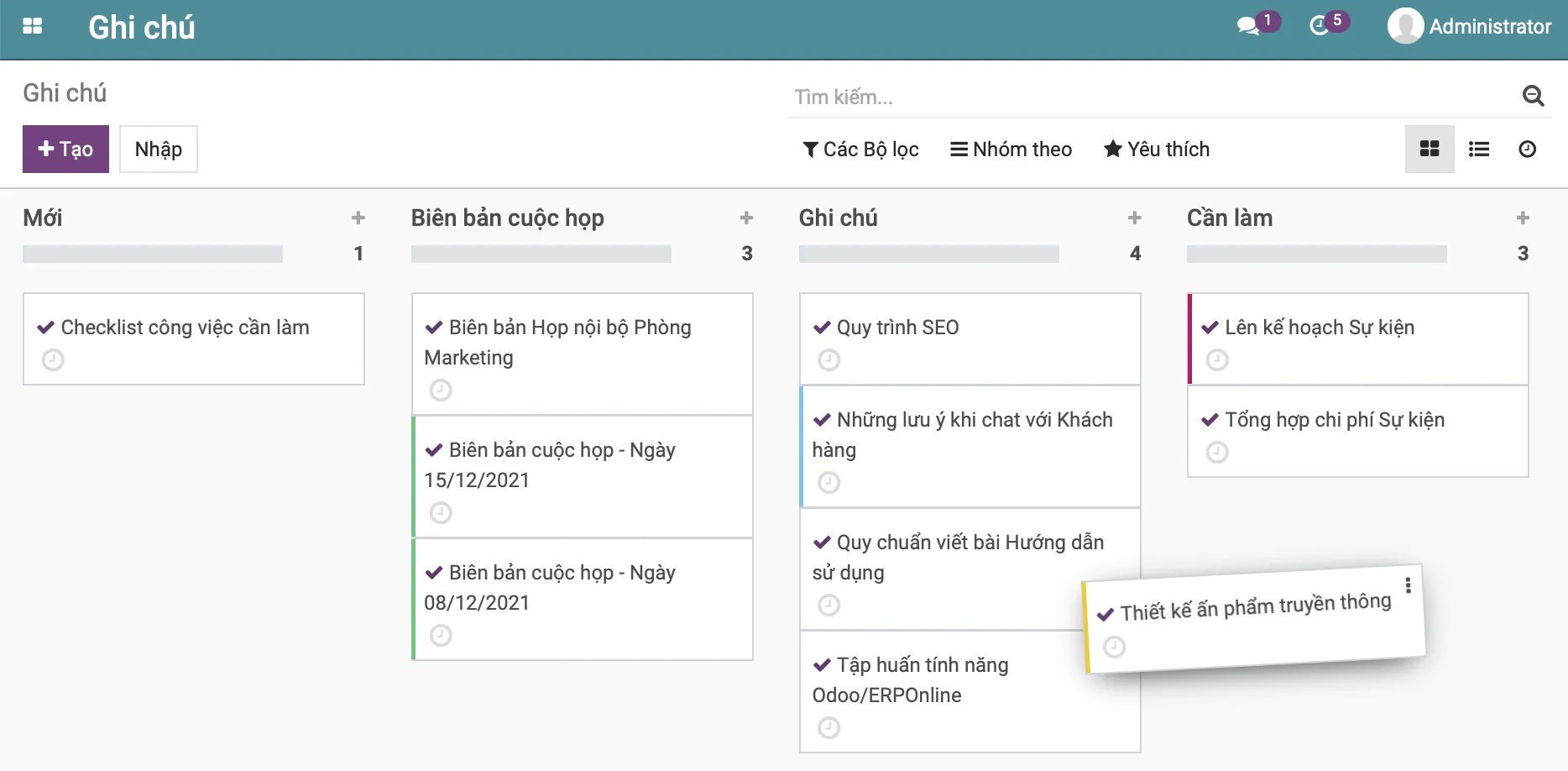
Task: Toggle checkmark on Thiết kế ấn phẩm card
Action: (1105, 615)
